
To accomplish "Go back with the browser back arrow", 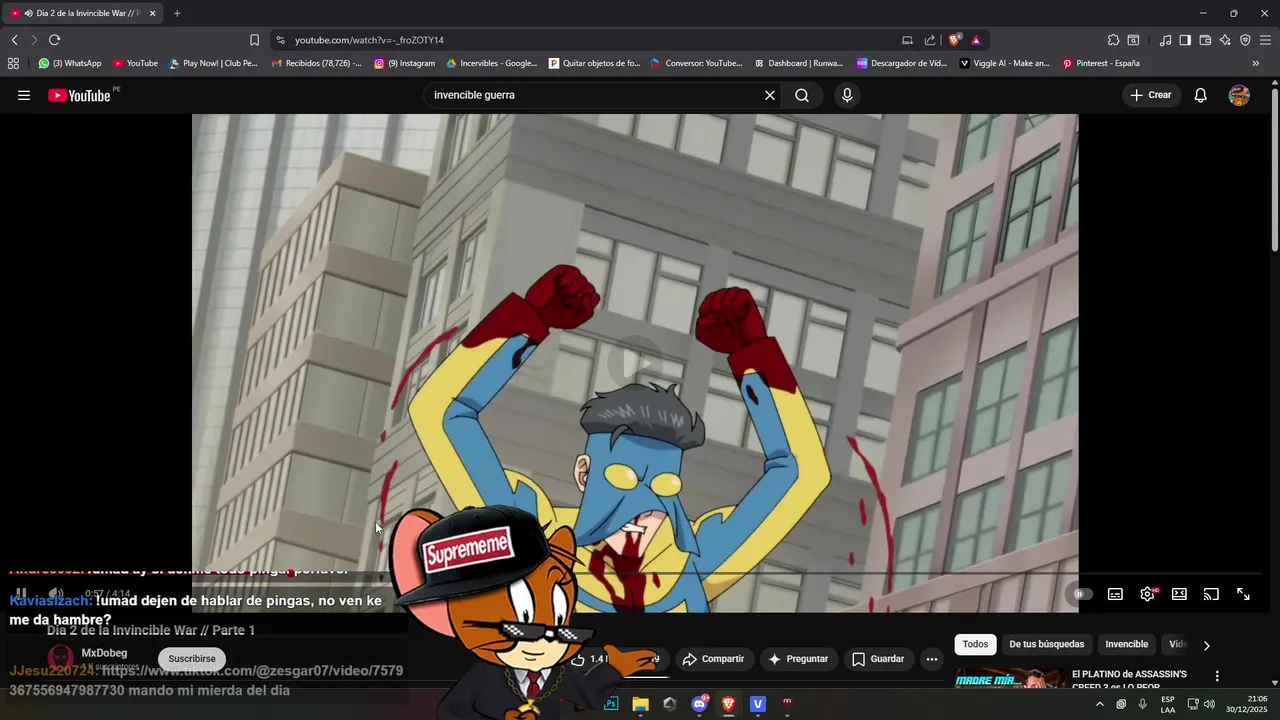I will [14, 40].
